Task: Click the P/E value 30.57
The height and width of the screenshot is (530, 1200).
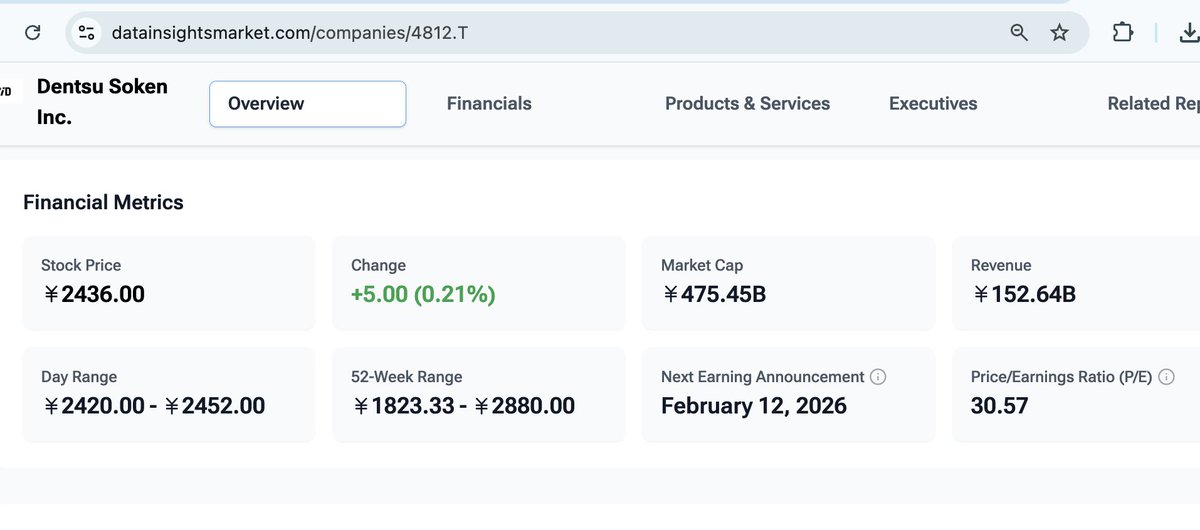Action: tap(999, 406)
